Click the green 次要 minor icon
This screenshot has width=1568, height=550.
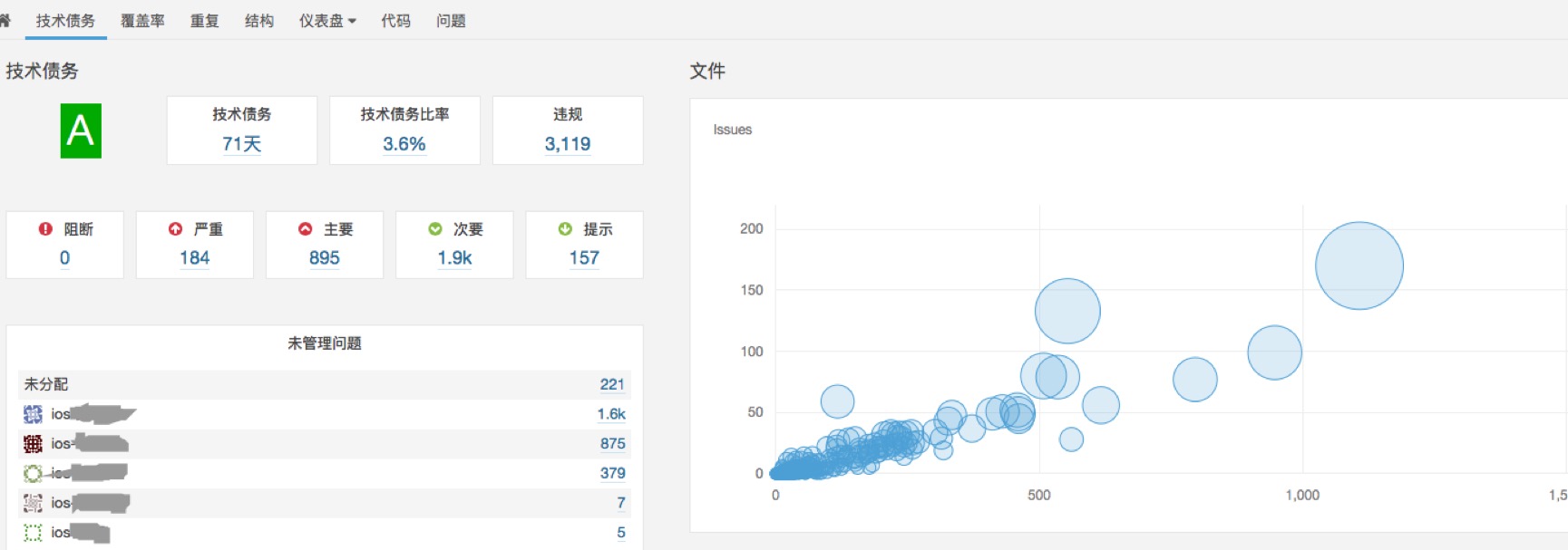pyautogui.click(x=434, y=229)
